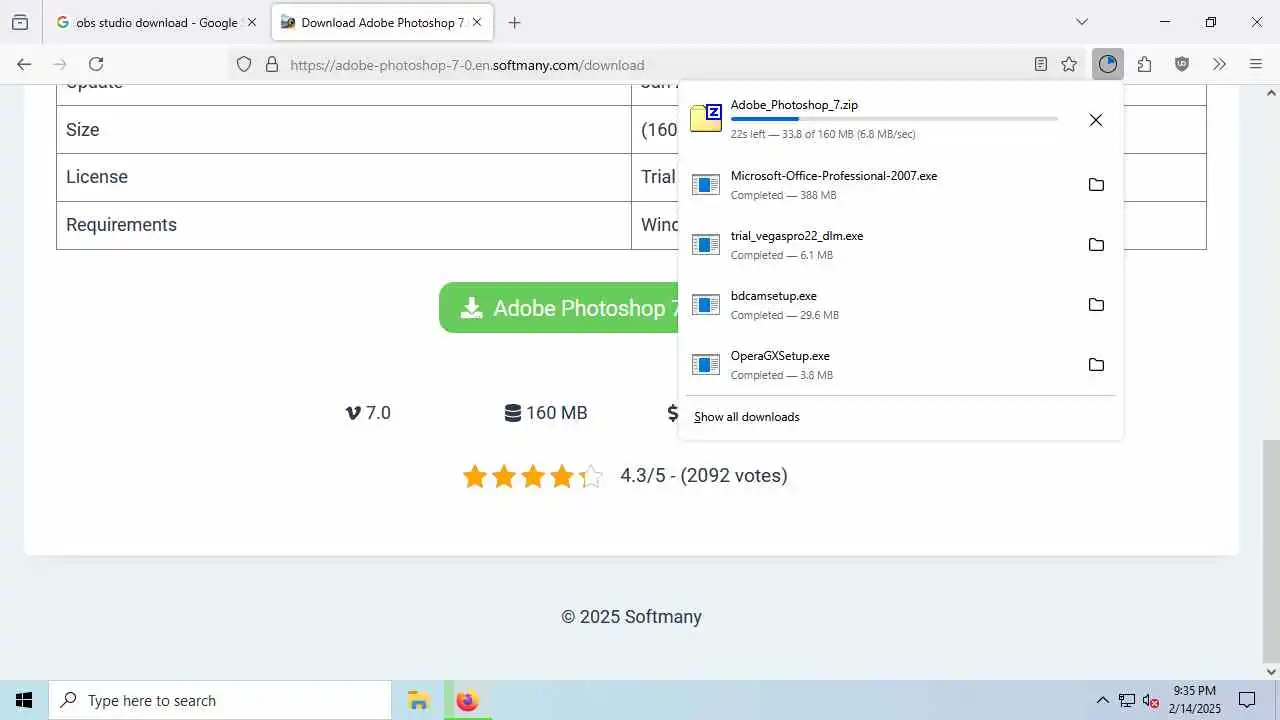
Task: Click the taskbar search box
Action: coord(220,700)
